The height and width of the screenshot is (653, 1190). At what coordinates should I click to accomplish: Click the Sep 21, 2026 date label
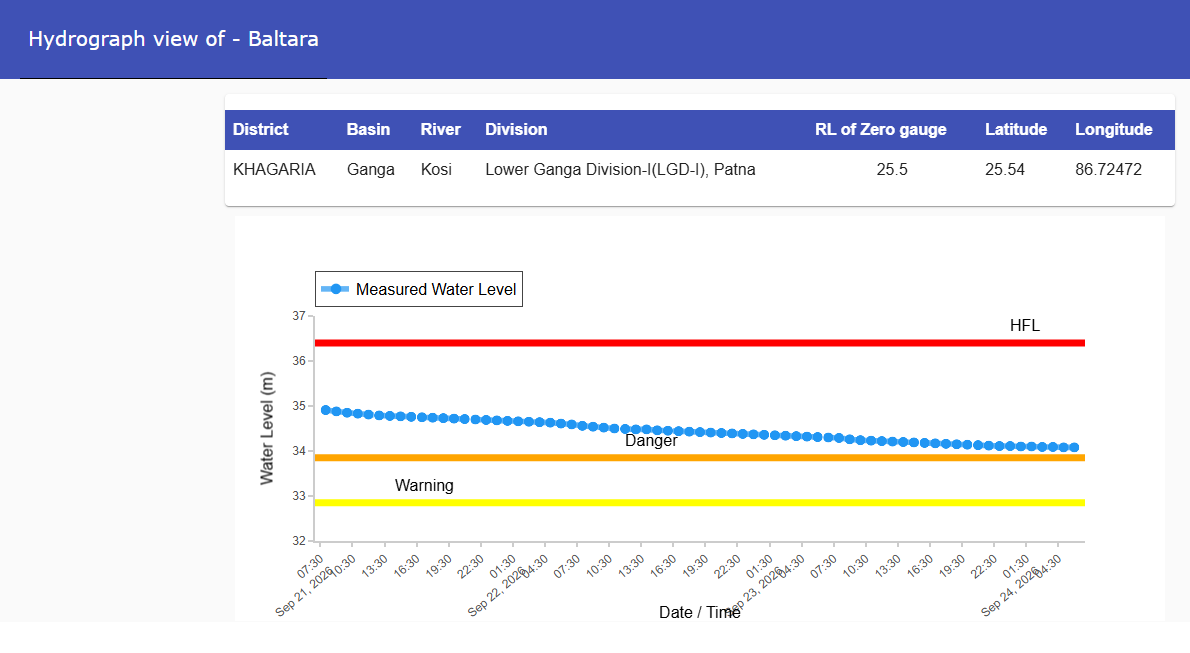point(304,591)
